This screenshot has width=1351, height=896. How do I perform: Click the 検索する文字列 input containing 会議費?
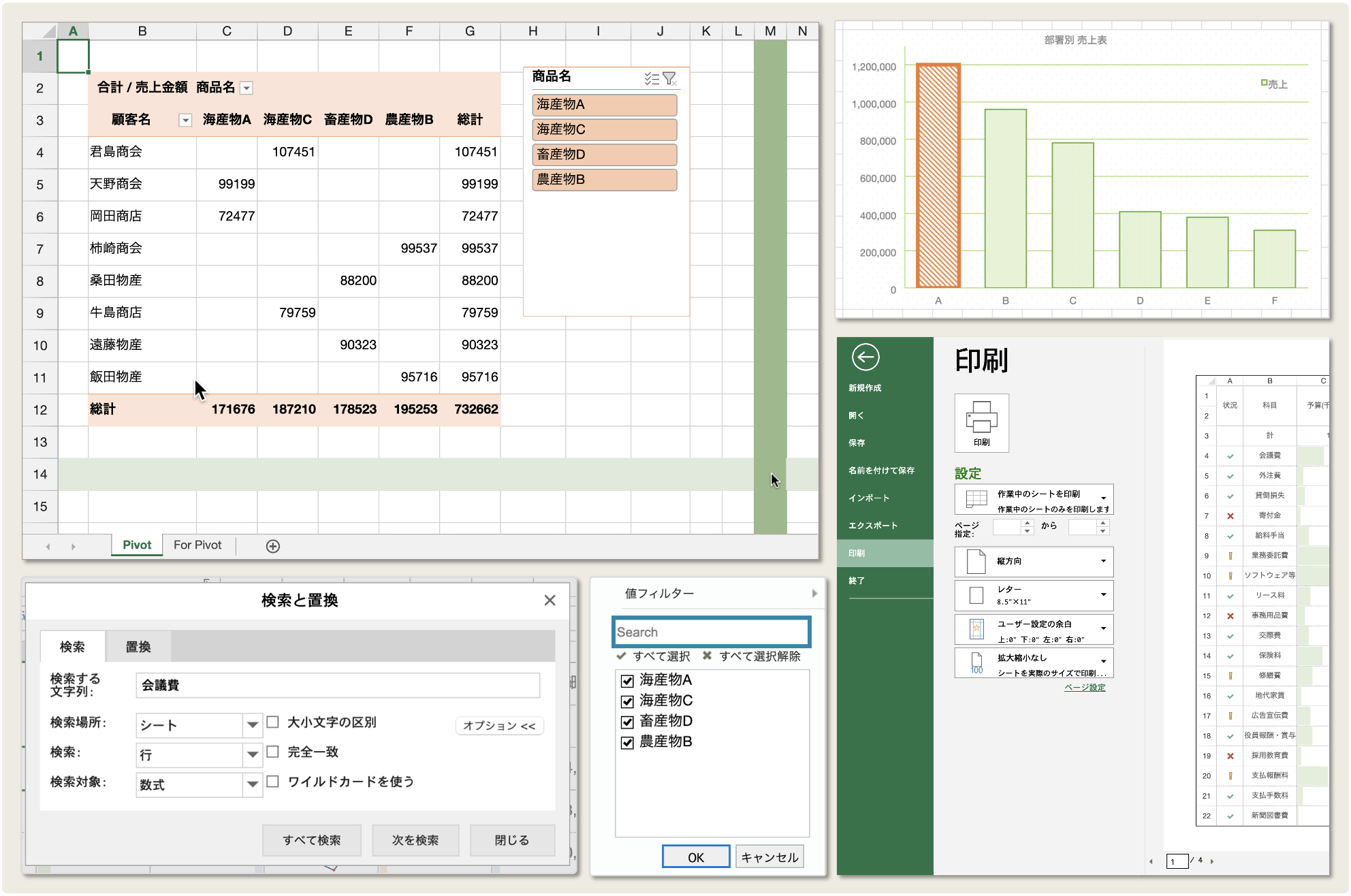pos(338,685)
